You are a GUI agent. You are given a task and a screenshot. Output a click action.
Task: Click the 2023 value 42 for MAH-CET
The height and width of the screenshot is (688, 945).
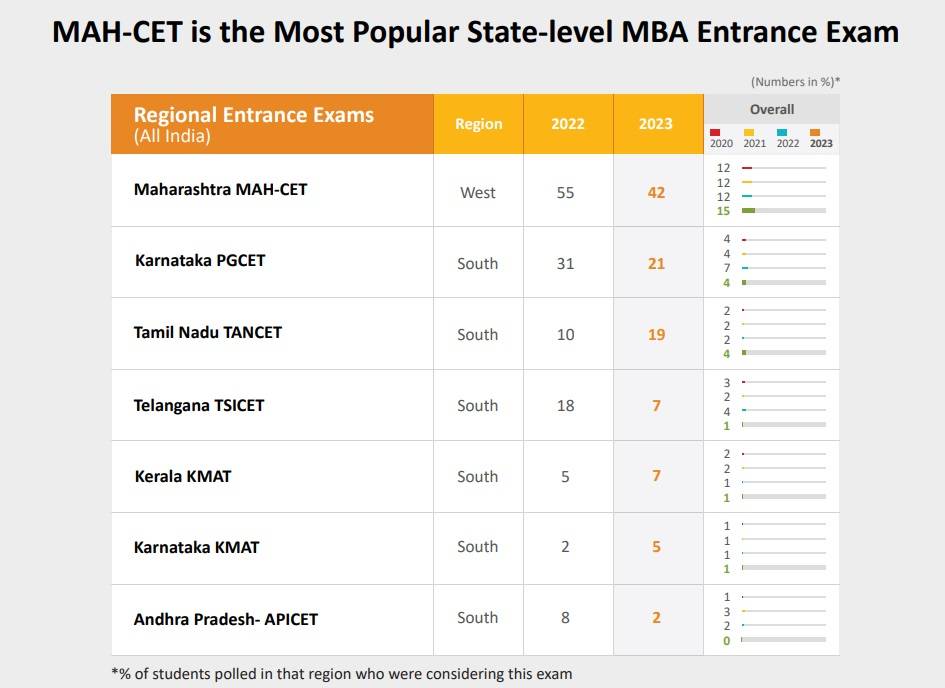656,192
